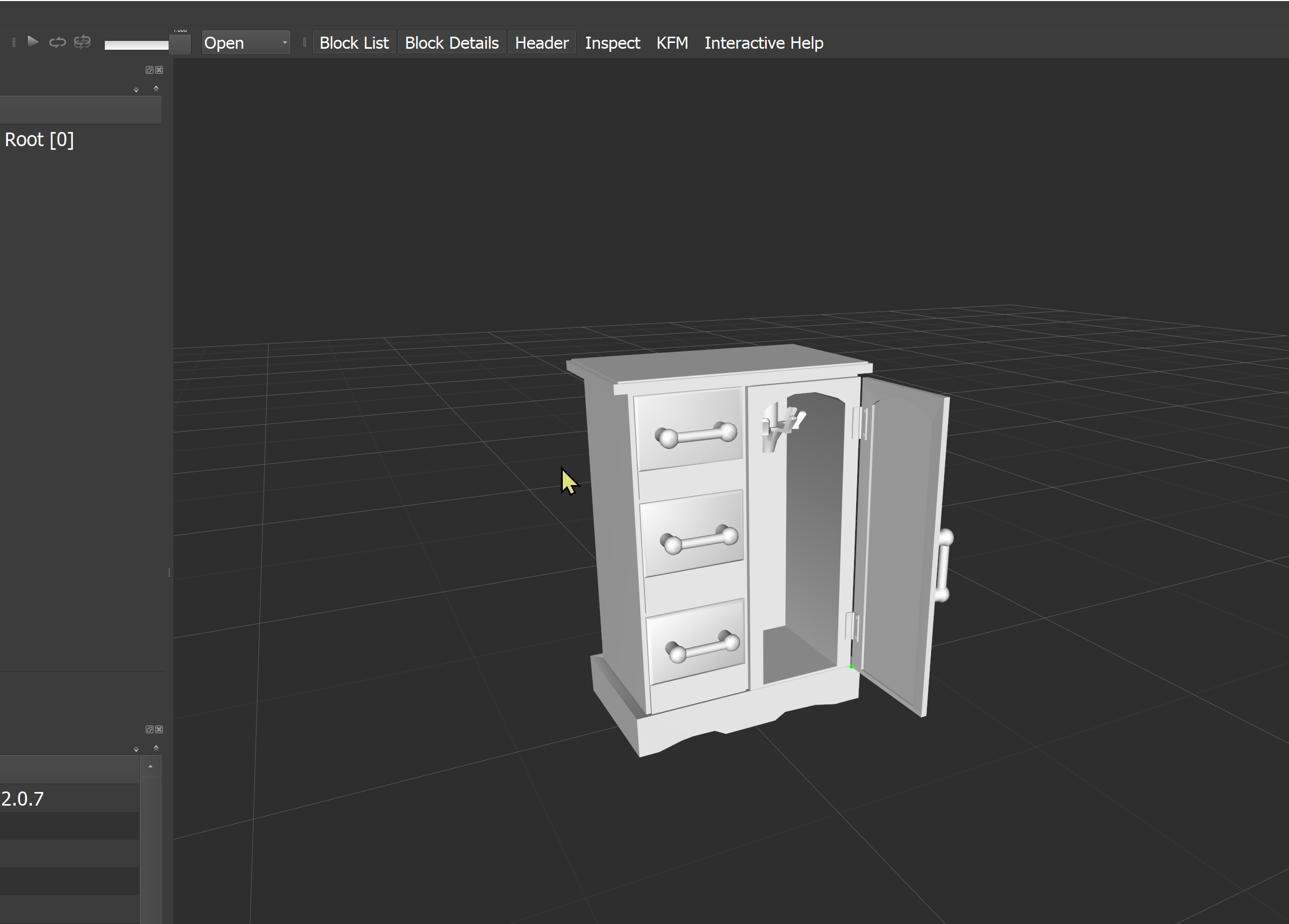Viewport: 1289px width, 924px height.
Task: Collapse all rows in top panel
Action: point(156,88)
